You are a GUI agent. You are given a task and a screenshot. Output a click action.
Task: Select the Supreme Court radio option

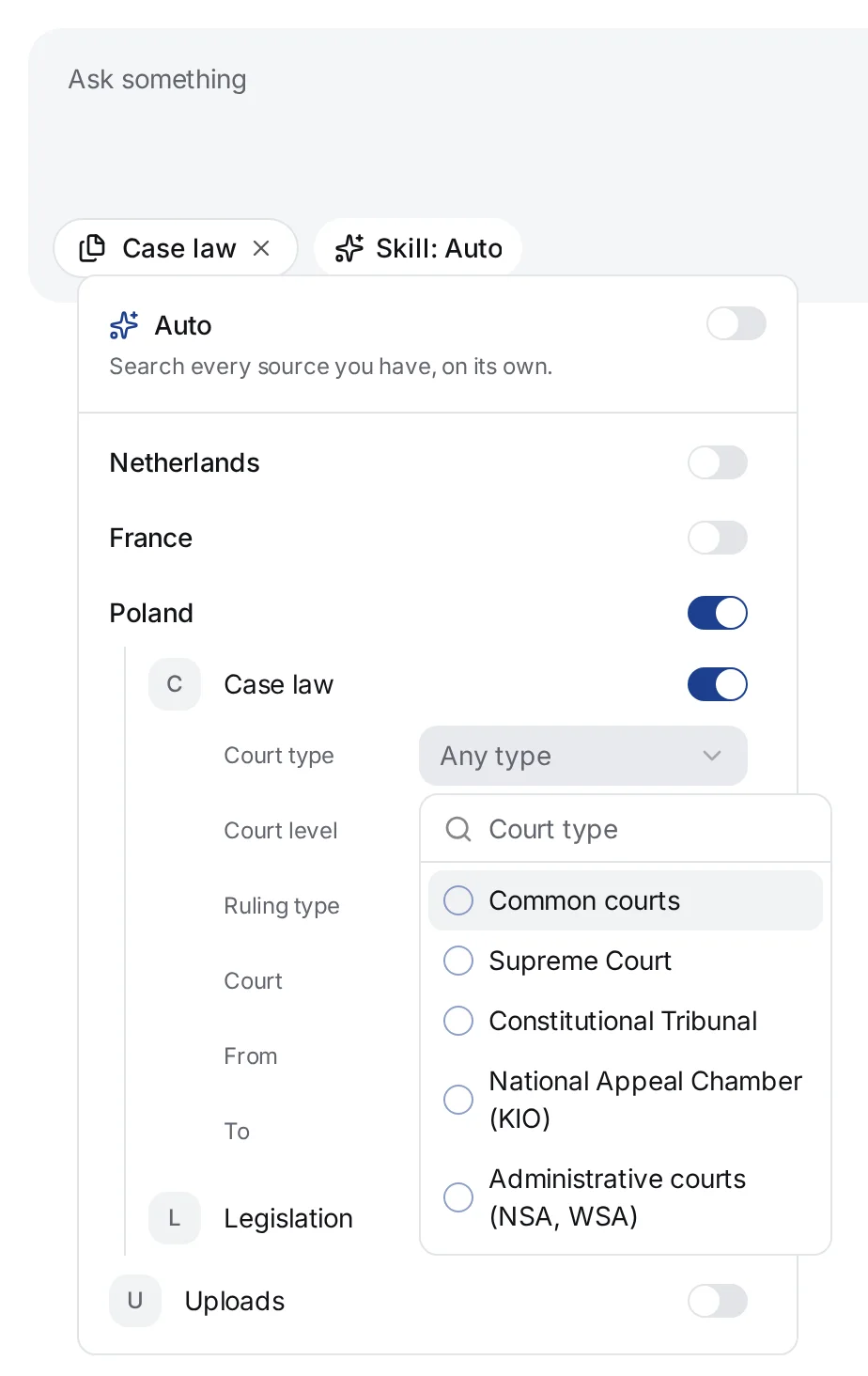(x=626, y=961)
